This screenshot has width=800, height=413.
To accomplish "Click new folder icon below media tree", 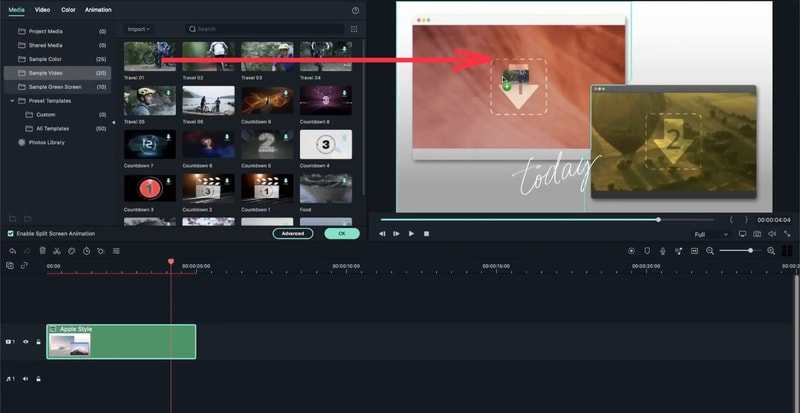I will coord(13,219).
